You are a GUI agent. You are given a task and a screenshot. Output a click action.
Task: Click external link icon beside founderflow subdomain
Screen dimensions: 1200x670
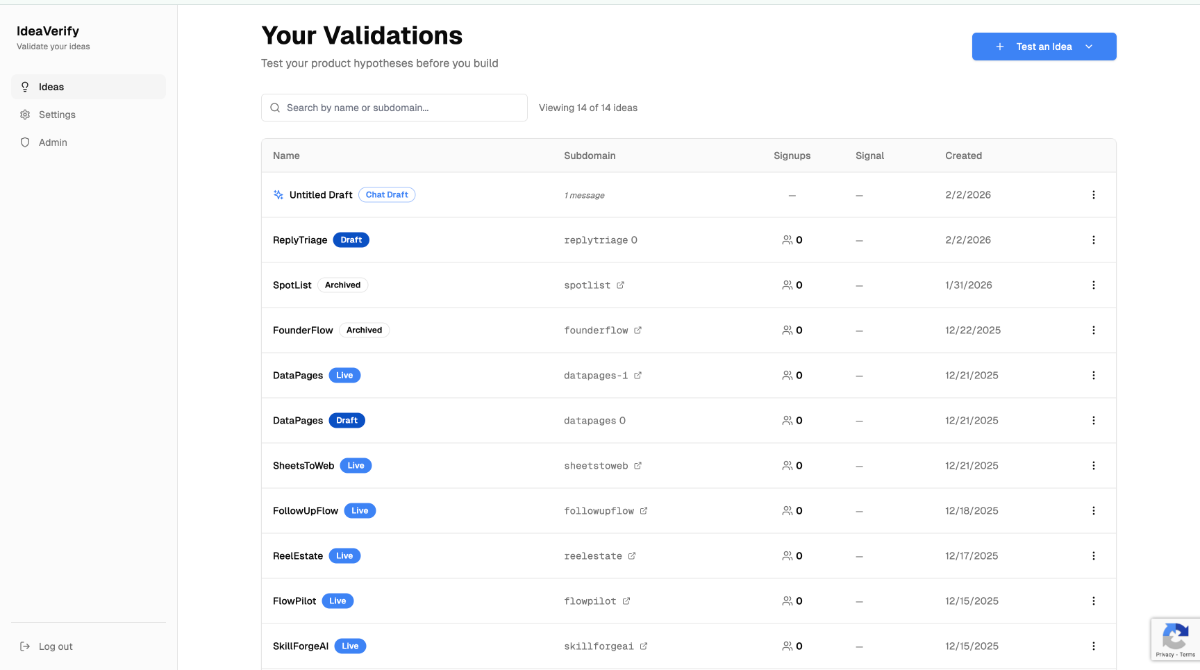coord(638,330)
